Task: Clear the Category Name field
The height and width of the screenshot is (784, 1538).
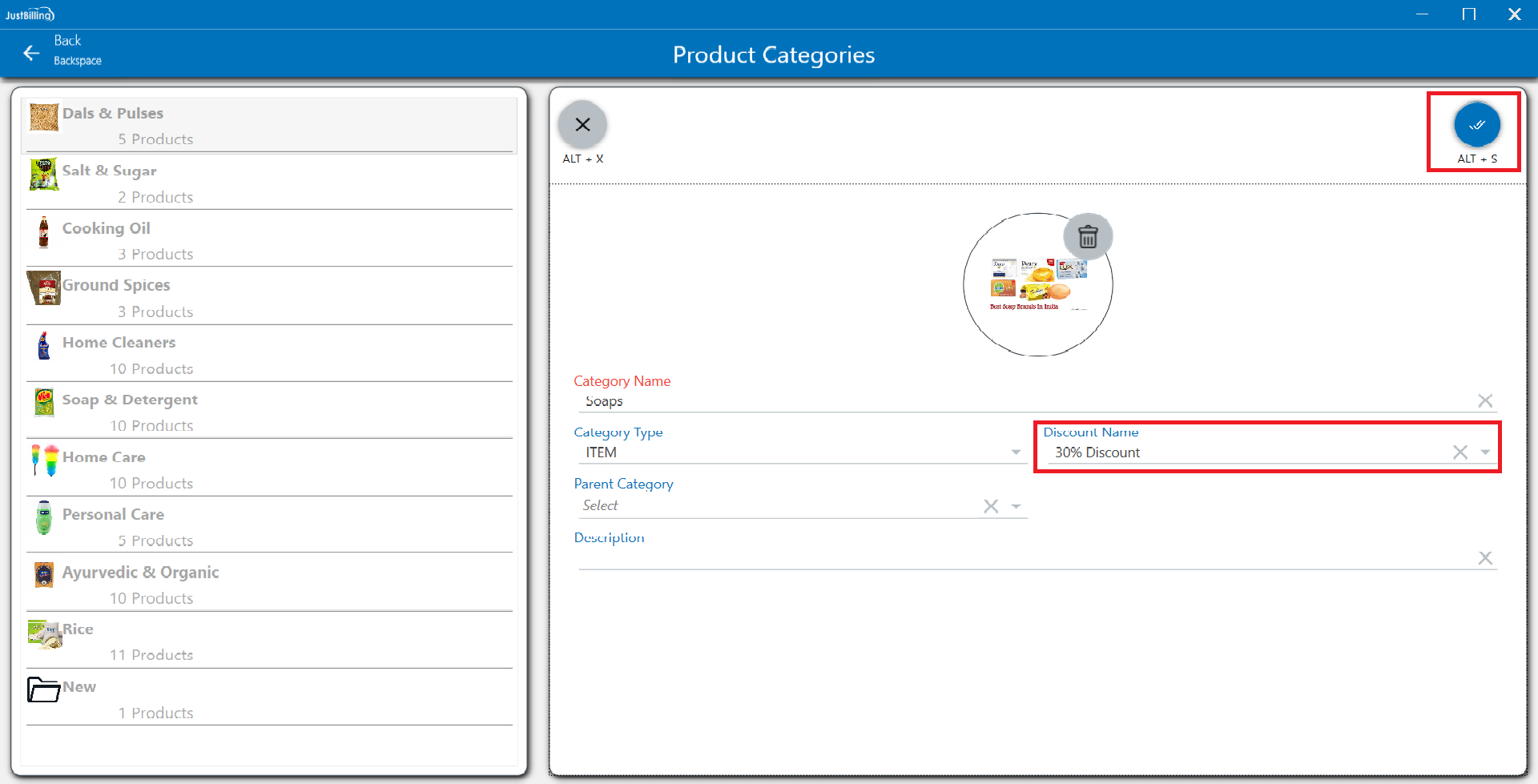Action: pos(1484,400)
